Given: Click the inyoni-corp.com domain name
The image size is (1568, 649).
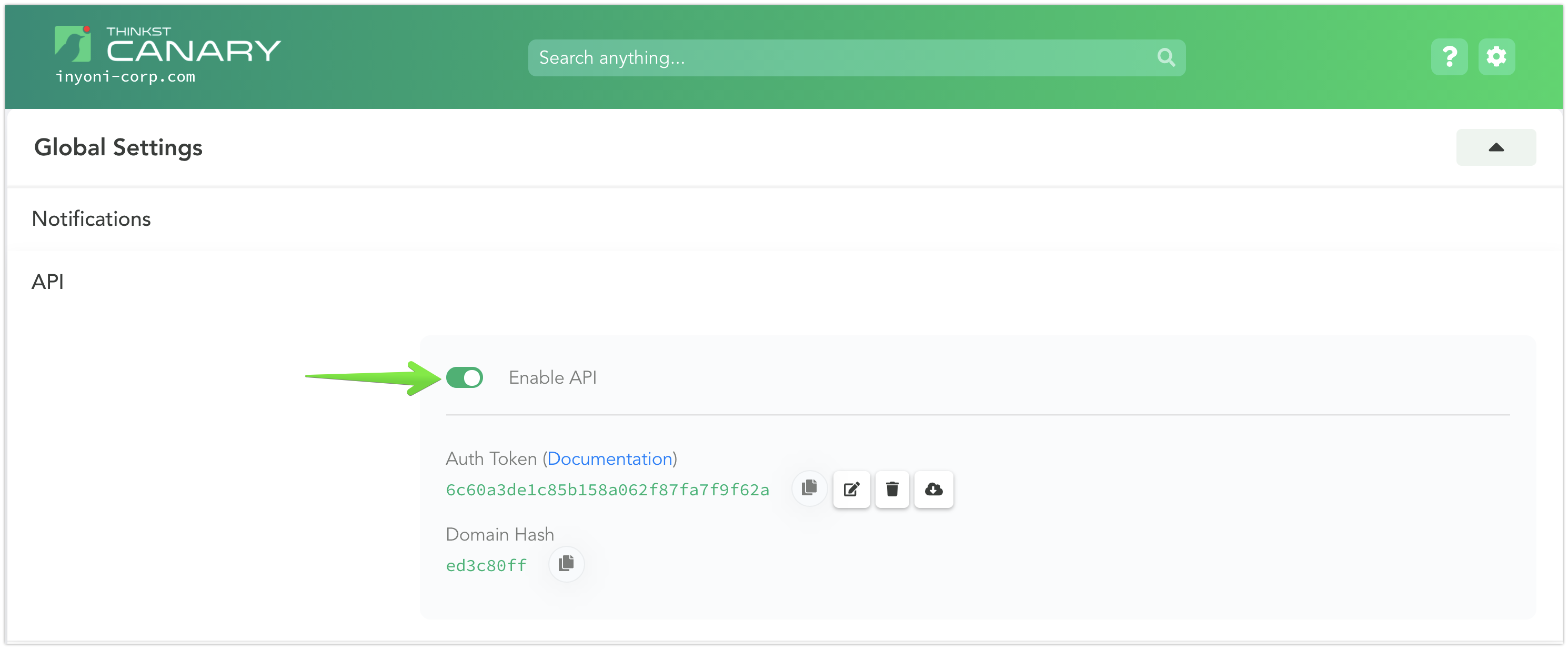Looking at the screenshot, I should point(125,77).
